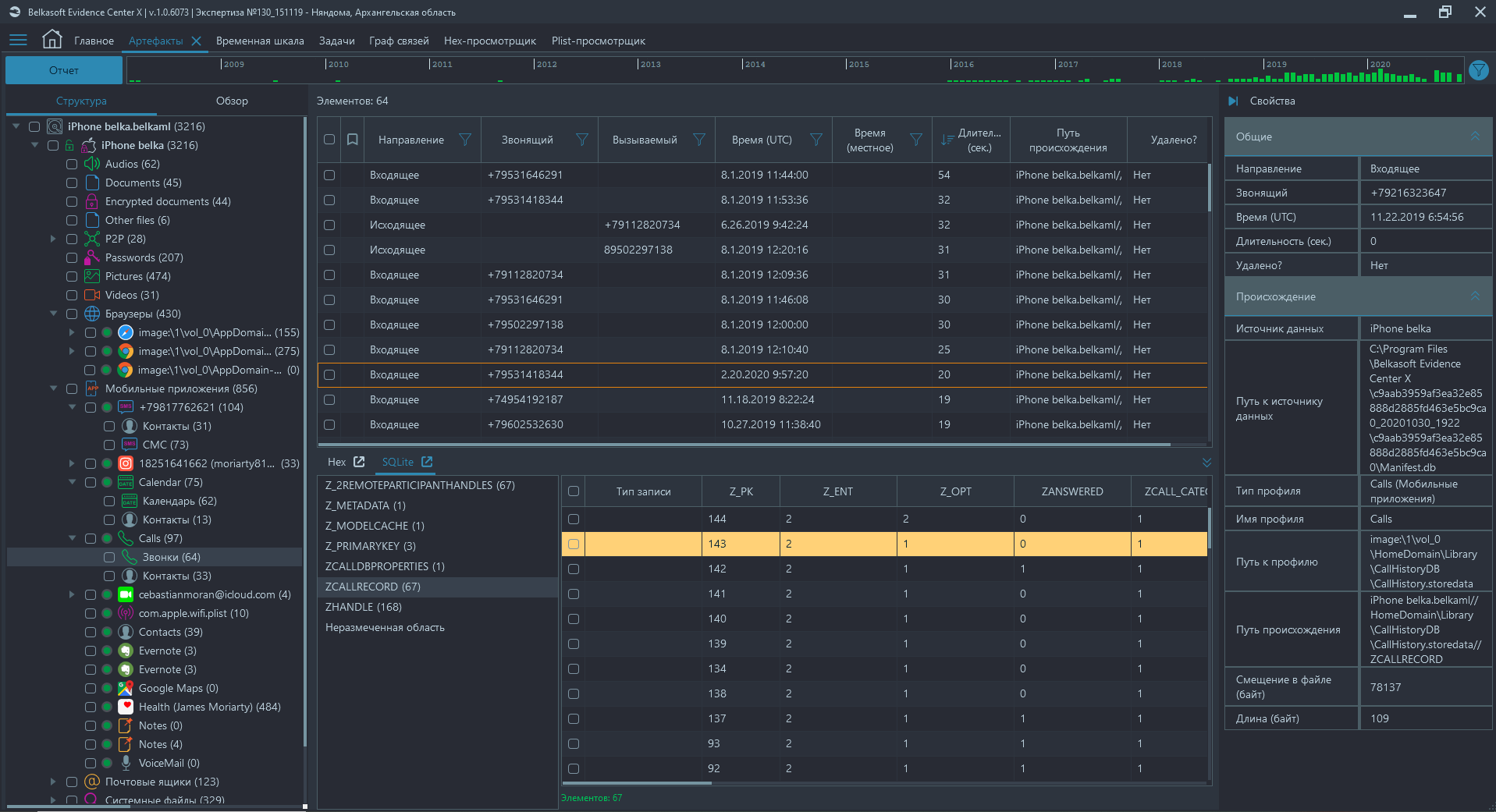
Task: Click the bookmark column header icon
Action: coord(353,140)
